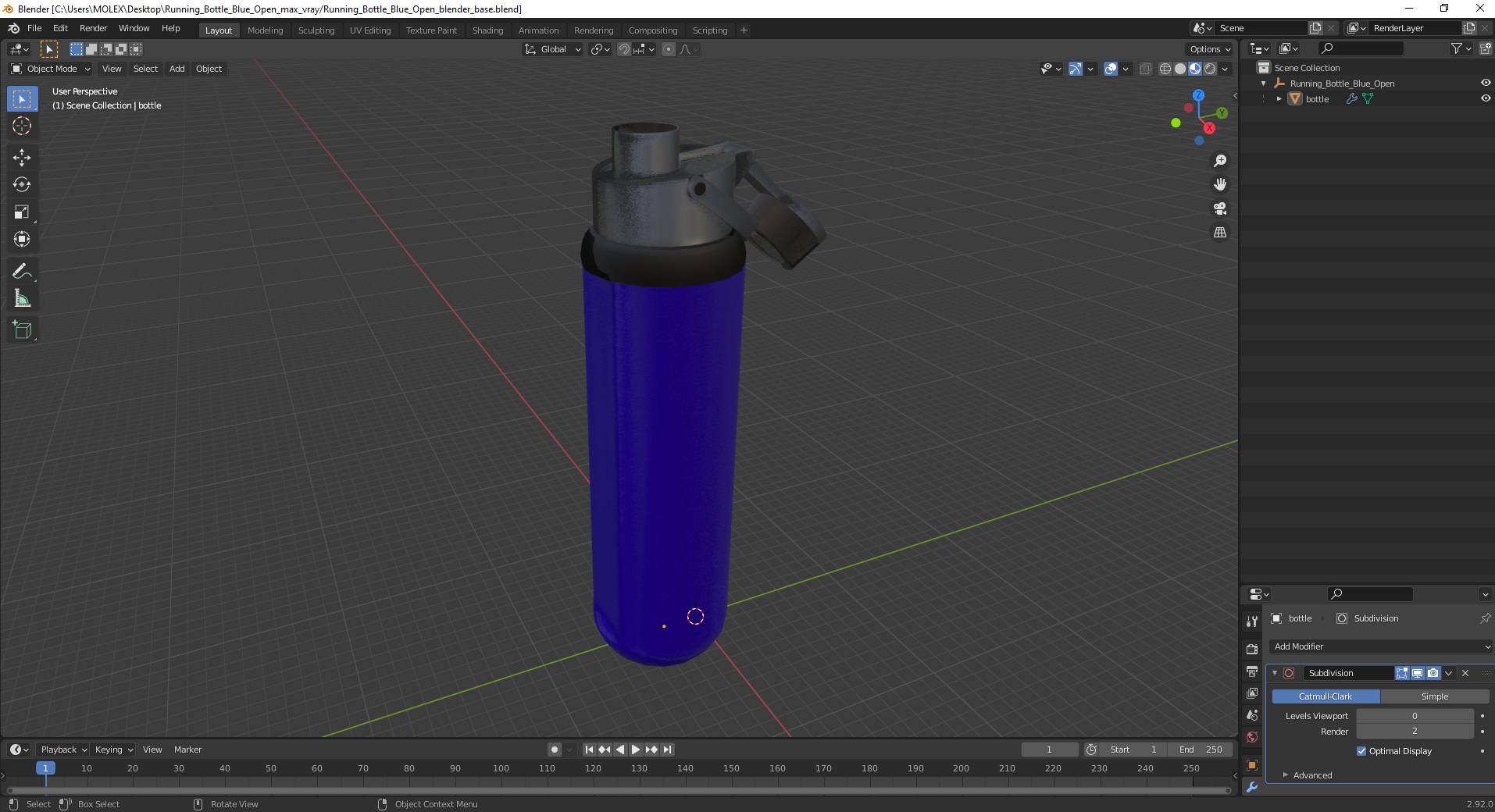This screenshot has height=812, width=1495.
Task: Collapse the Subdivision modifier panel
Action: tap(1275, 673)
